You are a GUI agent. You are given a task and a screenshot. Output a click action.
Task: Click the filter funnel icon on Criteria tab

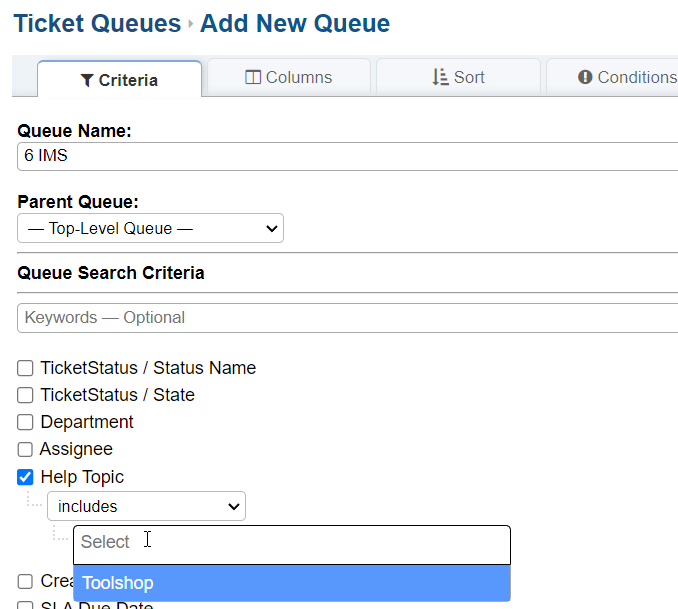pyautogui.click(x=87, y=81)
